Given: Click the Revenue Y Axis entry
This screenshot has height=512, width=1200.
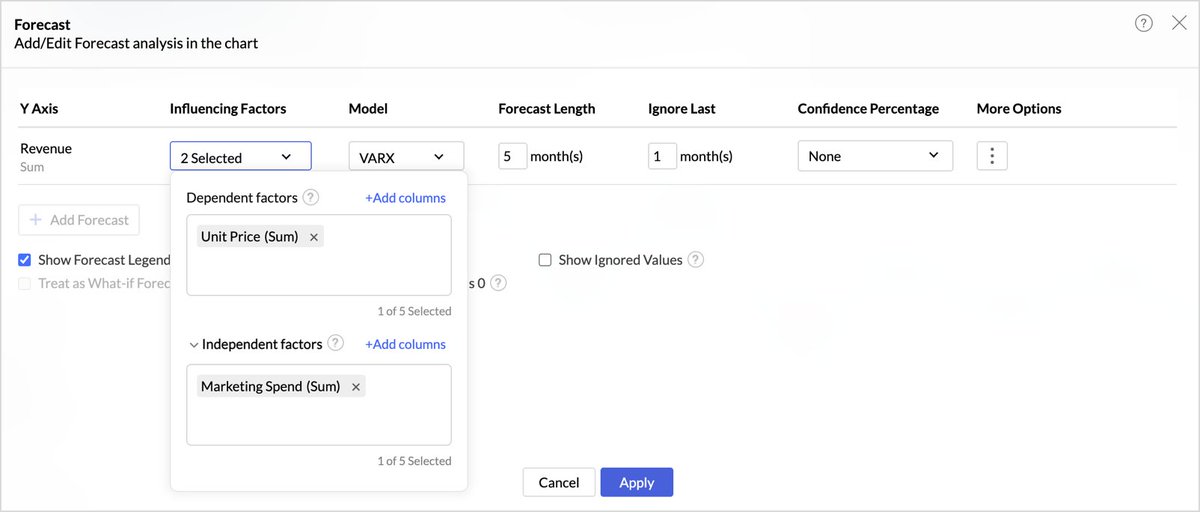Looking at the screenshot, I should point(46,148).
